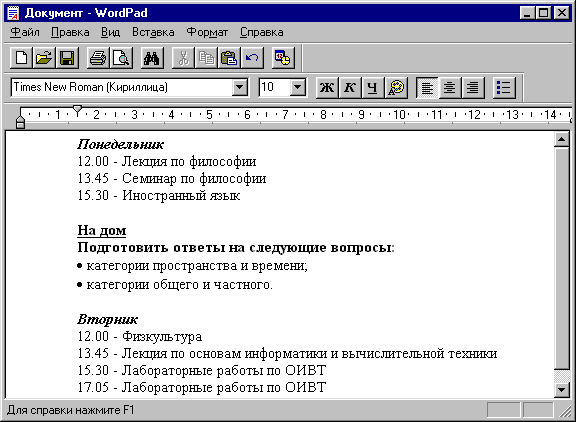The image size is (576, 422).
Task: Click scrollbar down arrow
Action: [x=561, y=390]
